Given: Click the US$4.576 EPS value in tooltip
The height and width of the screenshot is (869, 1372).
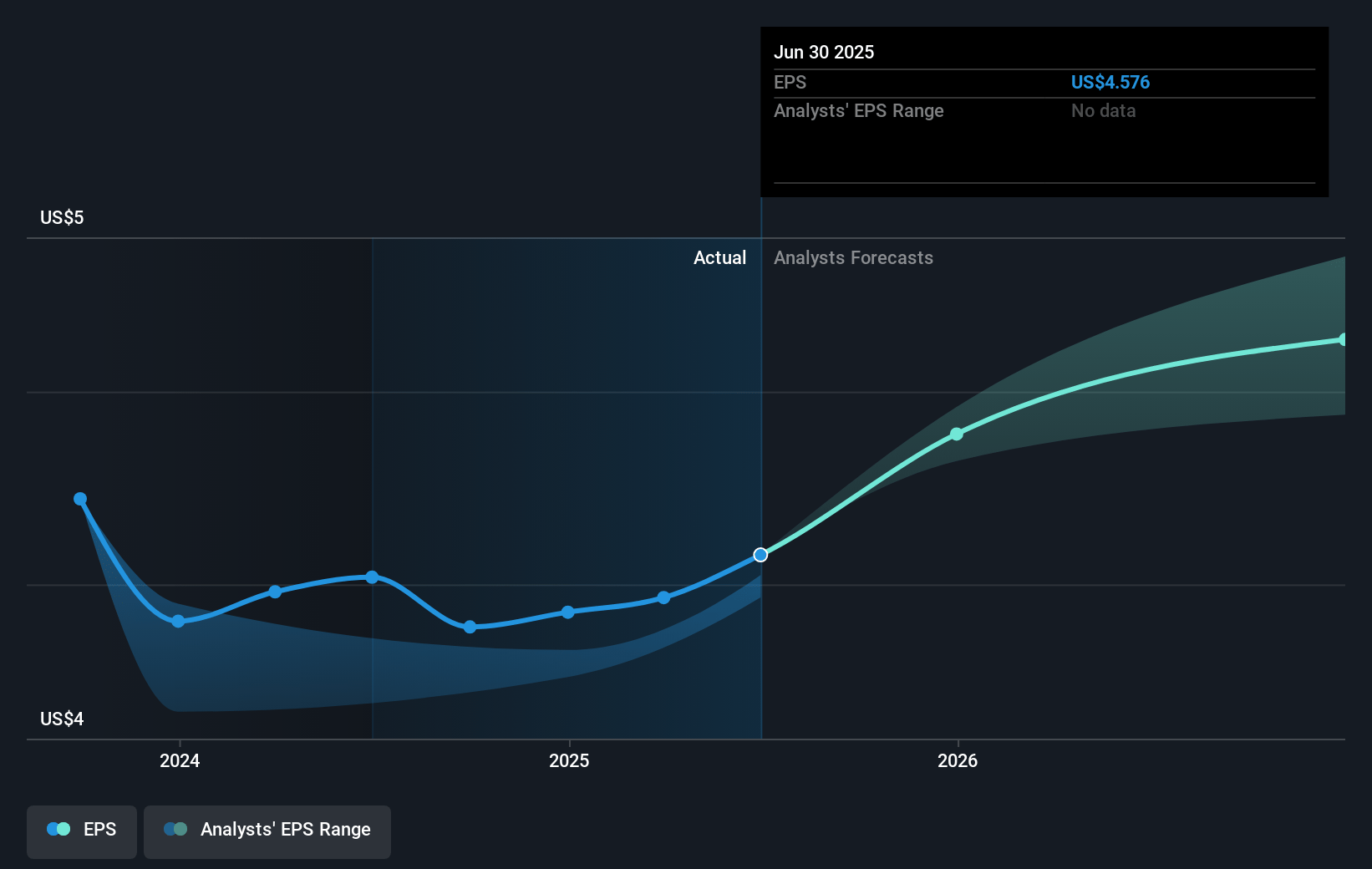Looking at the screenshot, I should [x=1110, y=82].
